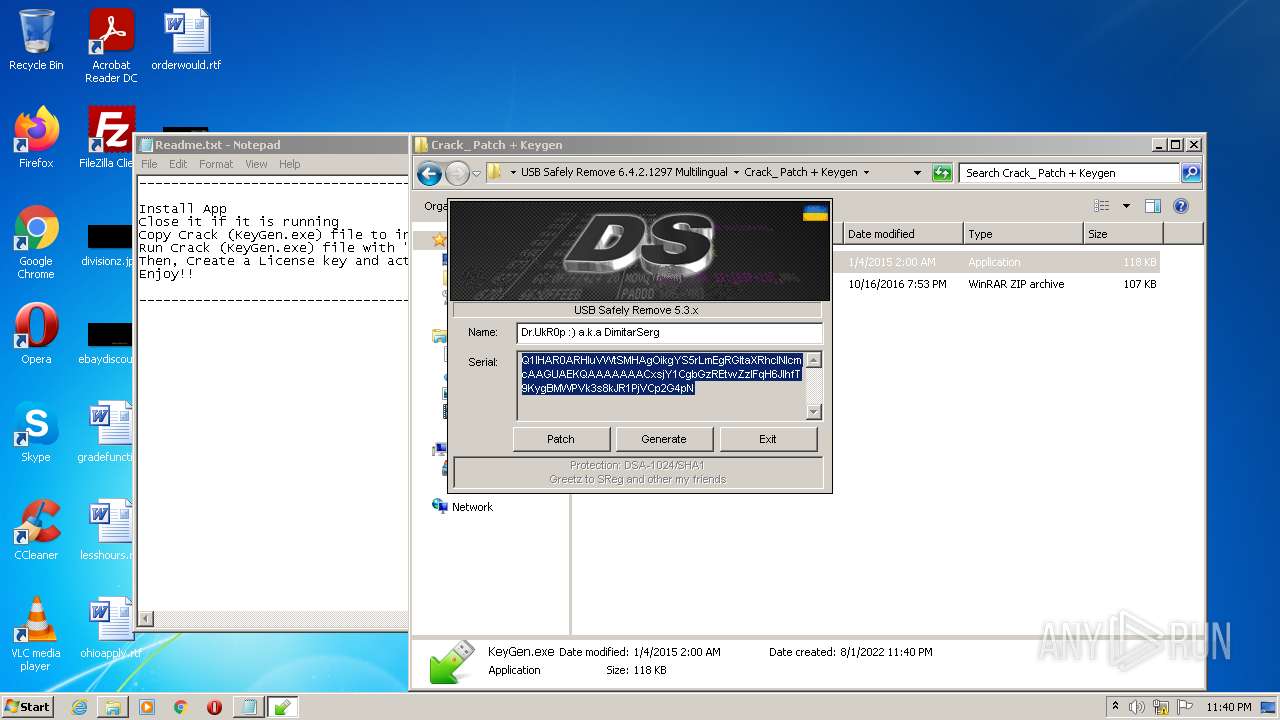Open the views options dropdown arrow
Viewport: 1280px width, 720px height.
(1126, 206)
